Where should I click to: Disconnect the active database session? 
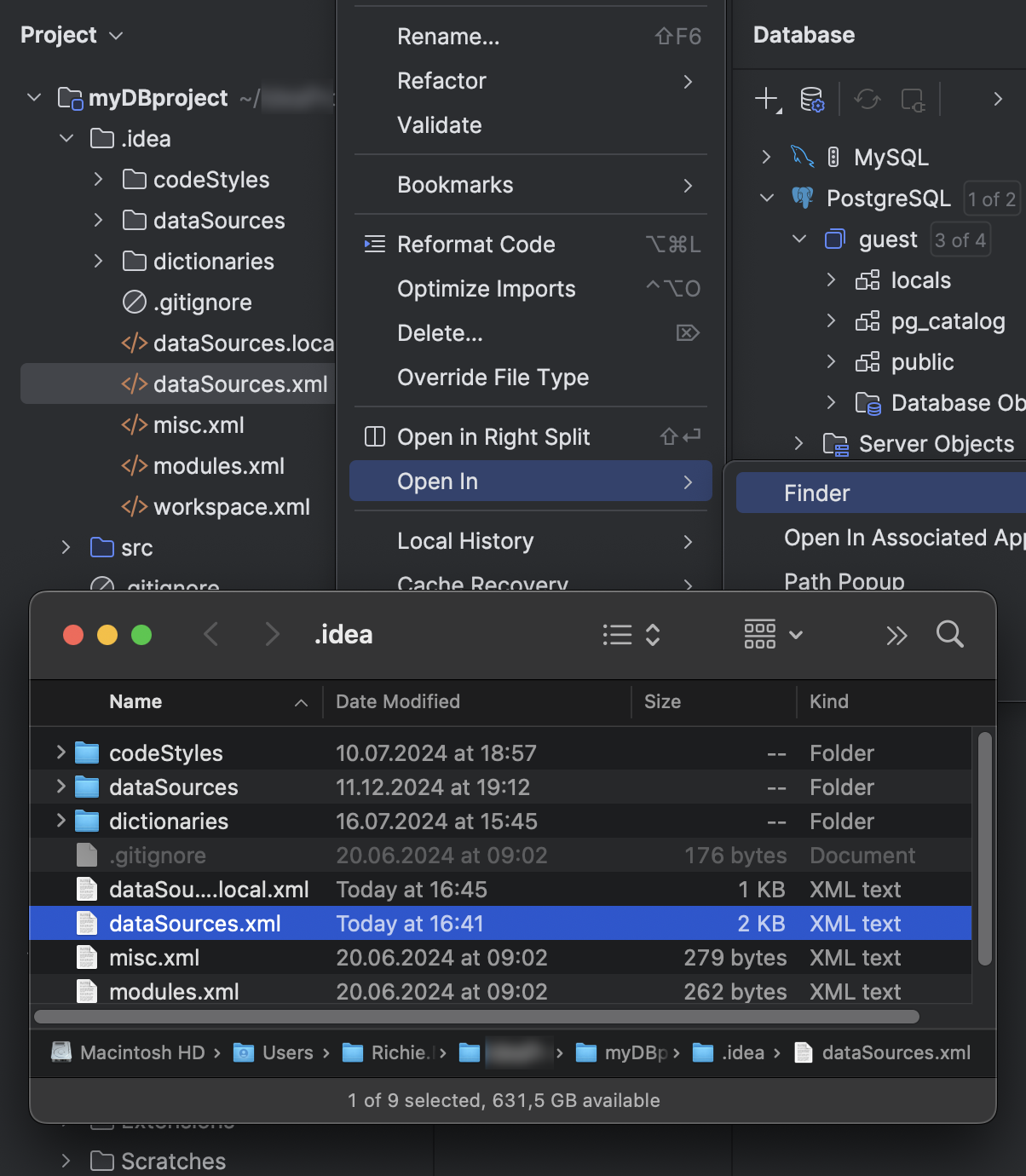(914, 100)
